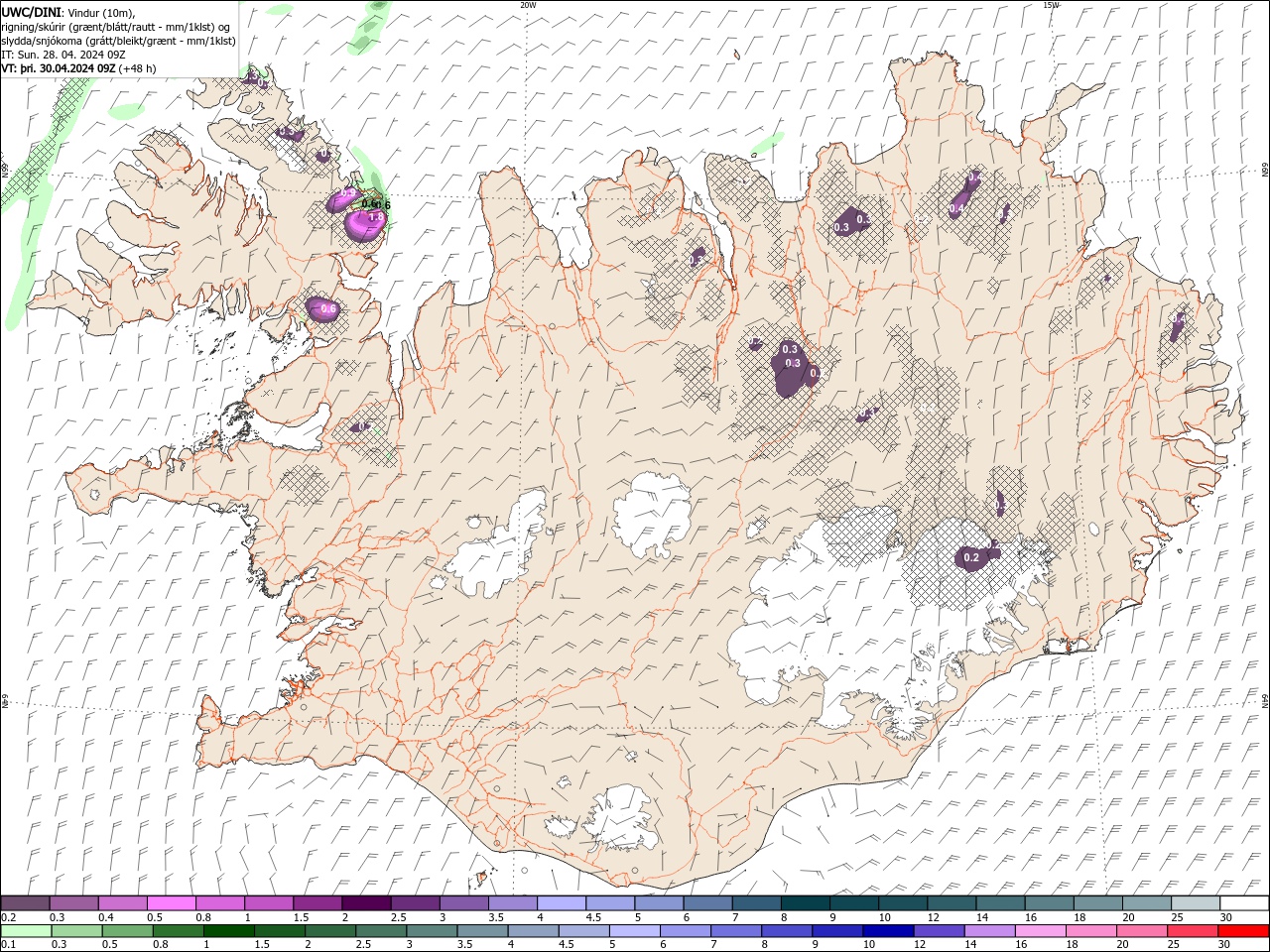Select the lower legend swatch between 0.5 and 0.8

point(128,931)
